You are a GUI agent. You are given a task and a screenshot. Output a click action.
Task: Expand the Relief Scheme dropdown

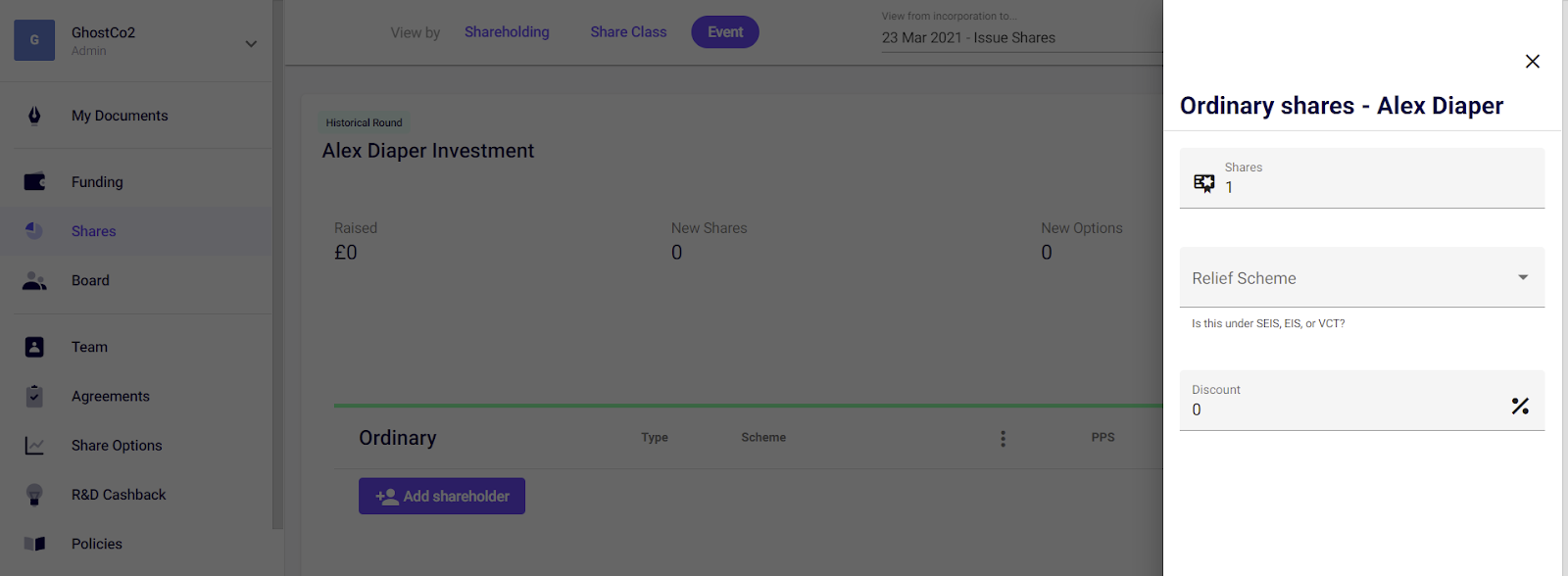tap(1361, 278)
